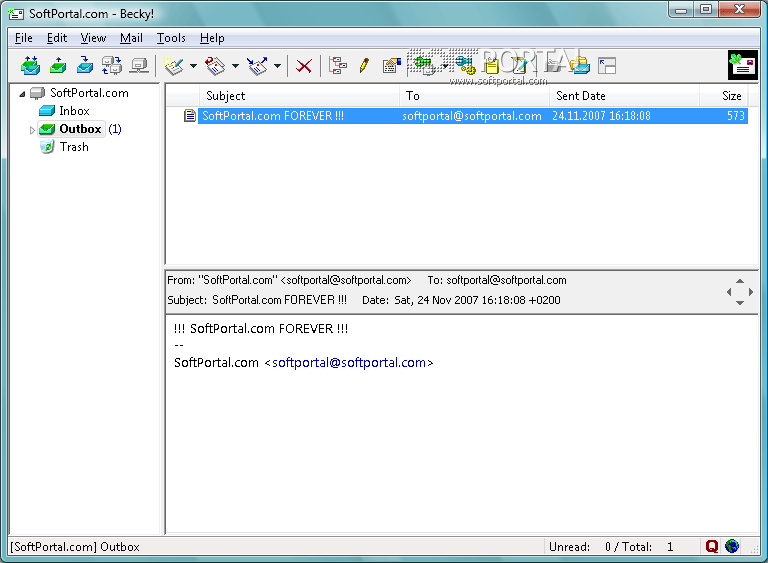The width and height of the screenshot is (768, 563).
Task: Click the window layout toggle toolbar icon
Action: [x=607, y=66]
